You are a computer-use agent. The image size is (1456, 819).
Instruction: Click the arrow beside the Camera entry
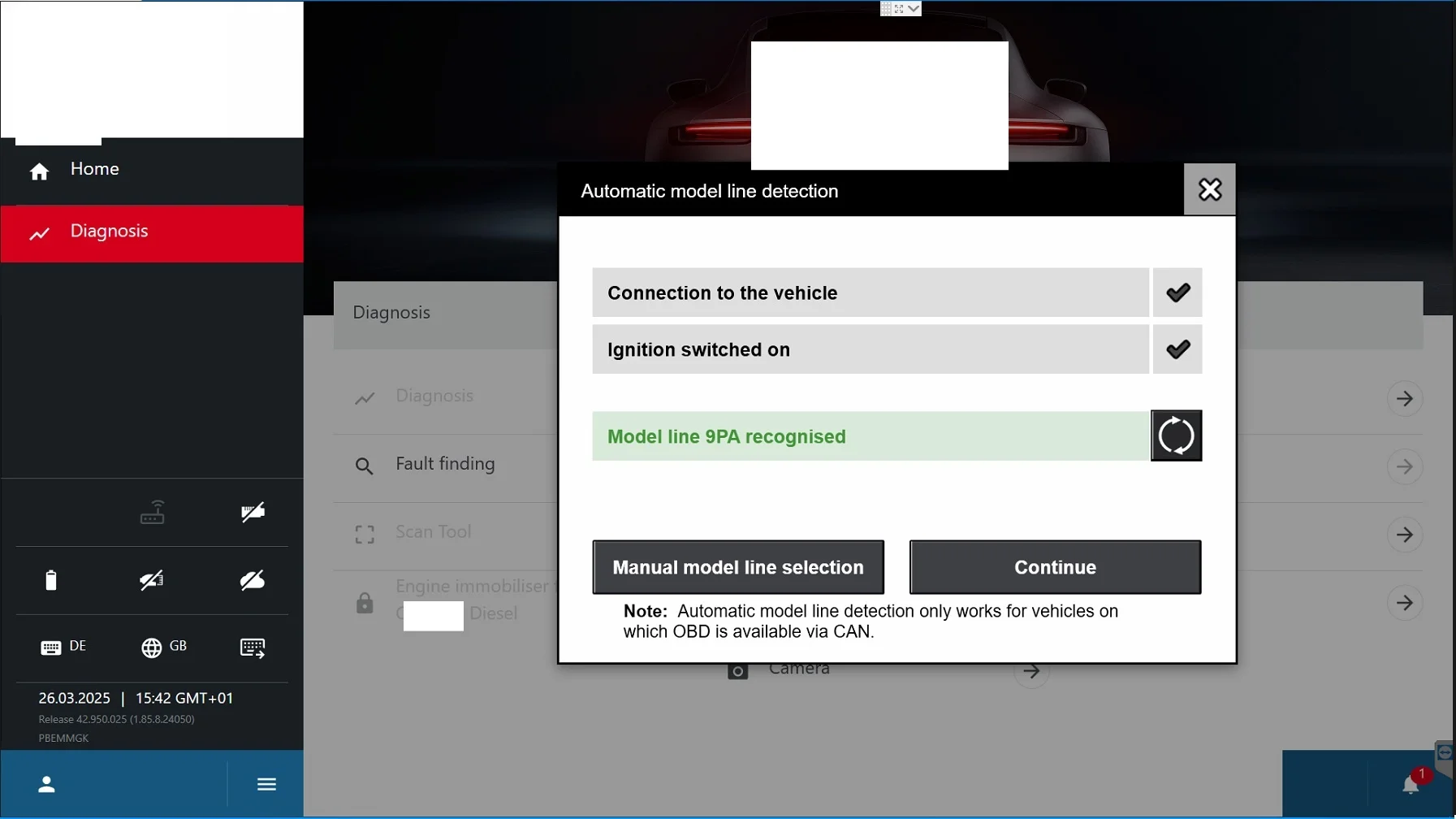click(x=1031, y=672)
